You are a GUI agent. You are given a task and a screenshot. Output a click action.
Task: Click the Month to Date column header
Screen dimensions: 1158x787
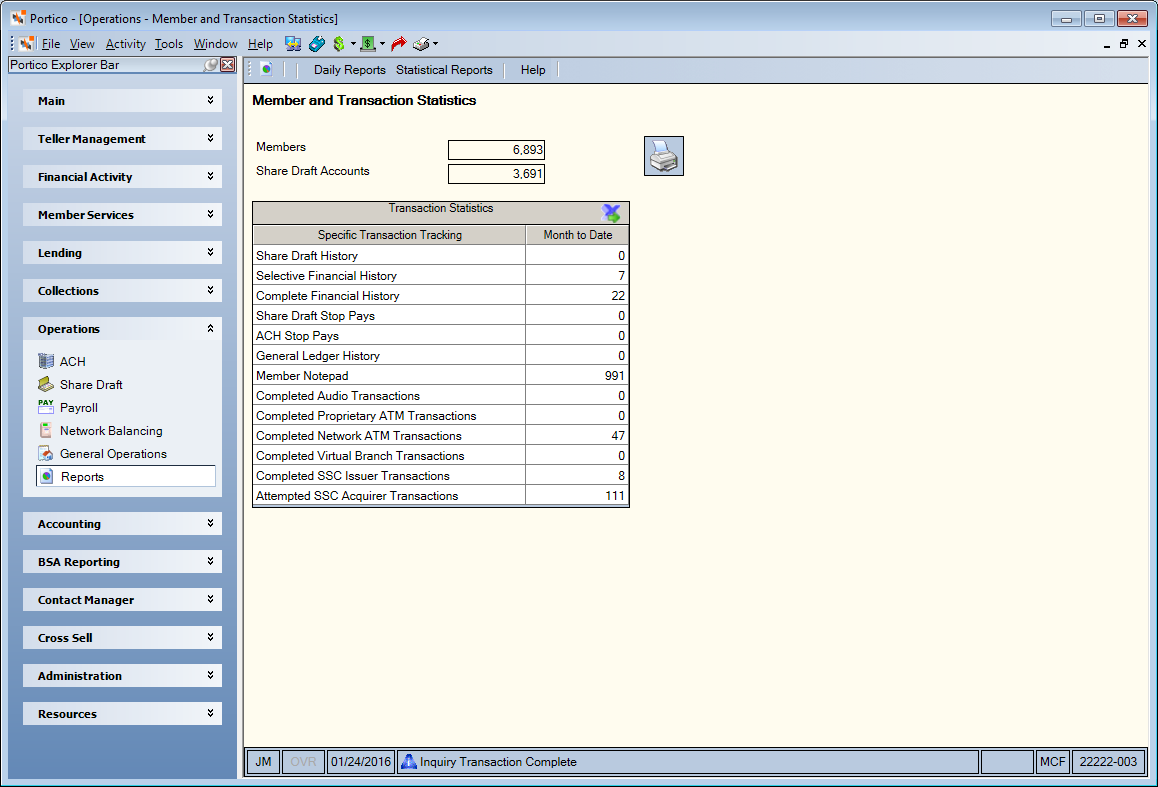pos(578,235)
